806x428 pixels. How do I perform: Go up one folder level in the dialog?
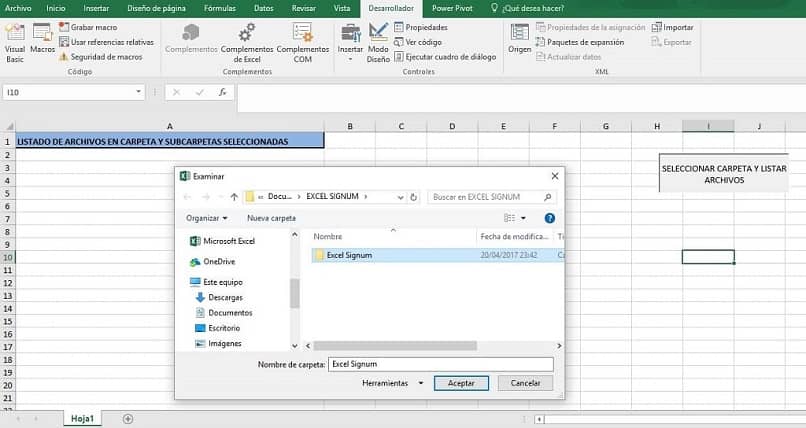[x=234, y=197]
